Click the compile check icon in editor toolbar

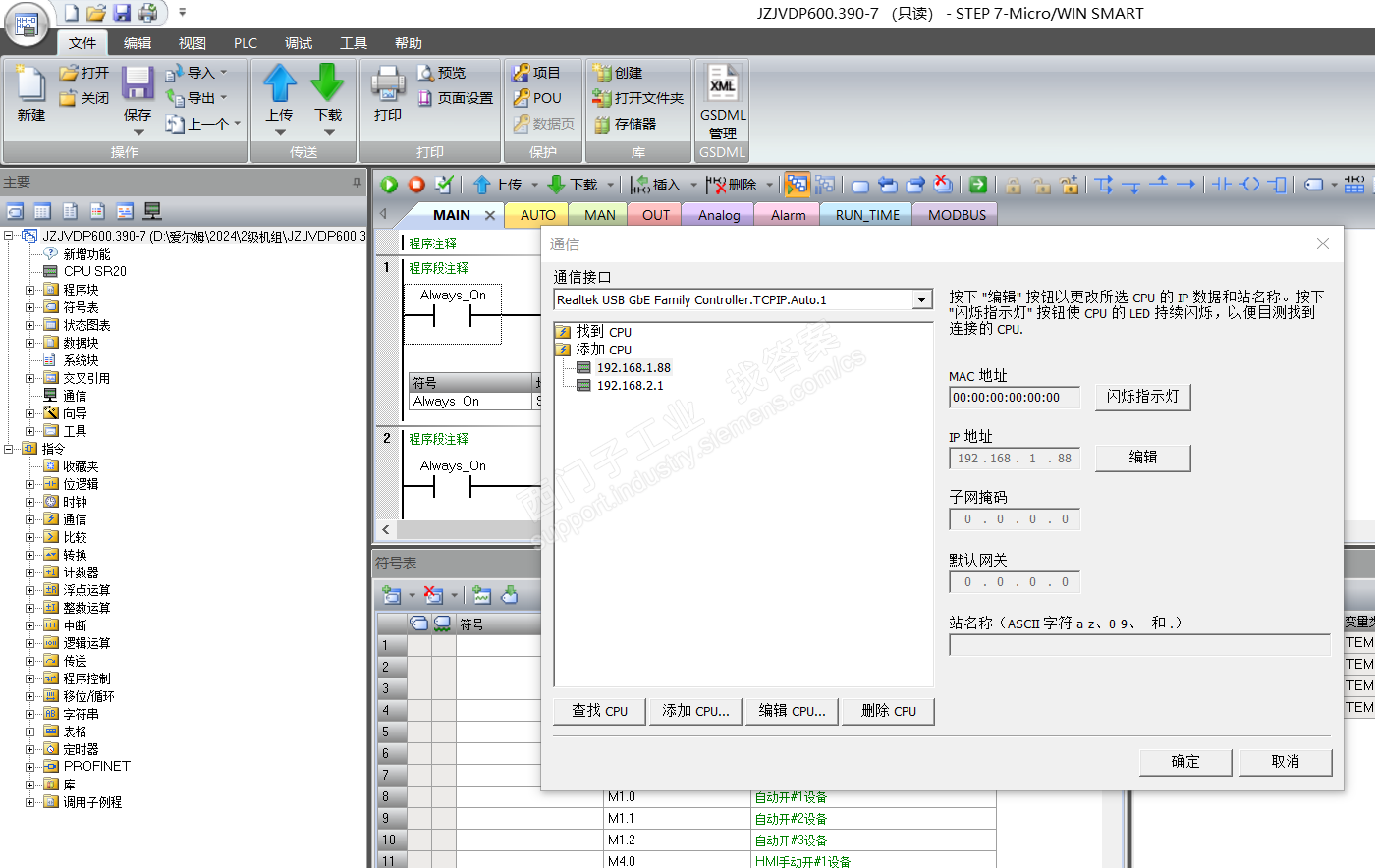tap(444, 185)
